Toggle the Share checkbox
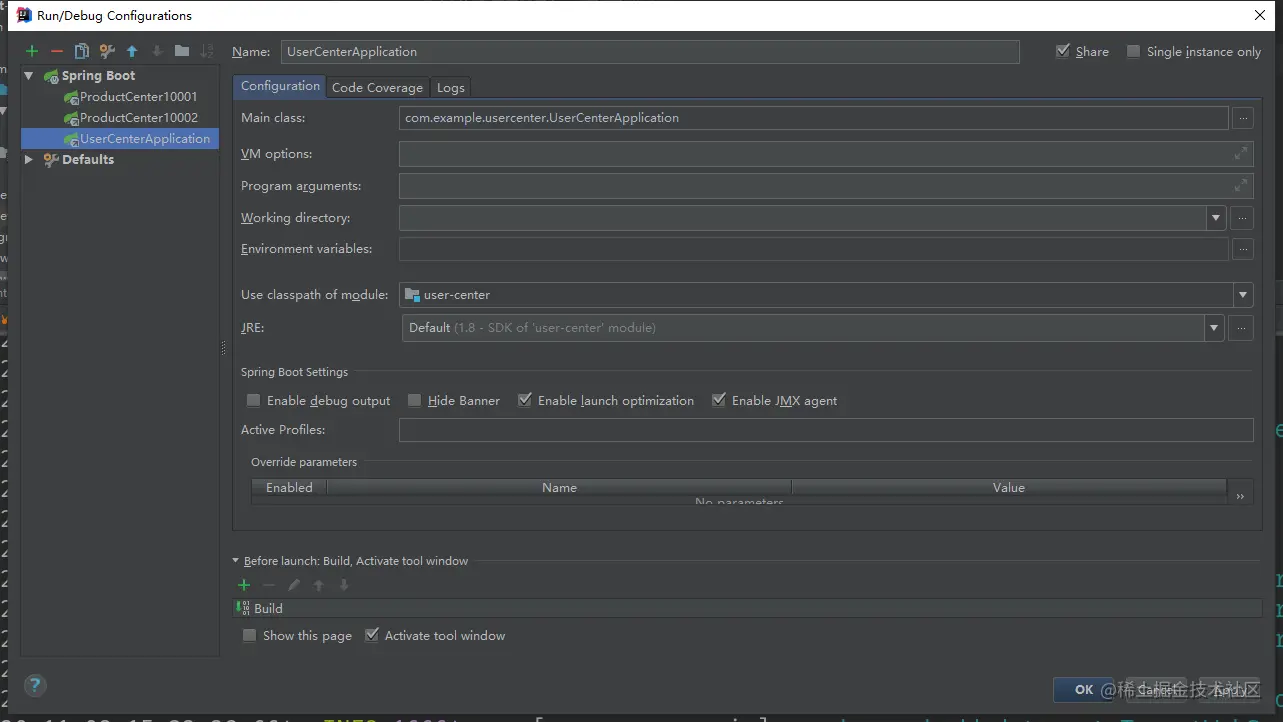This screenshot has width=1283, height=722. [1063, 51]
